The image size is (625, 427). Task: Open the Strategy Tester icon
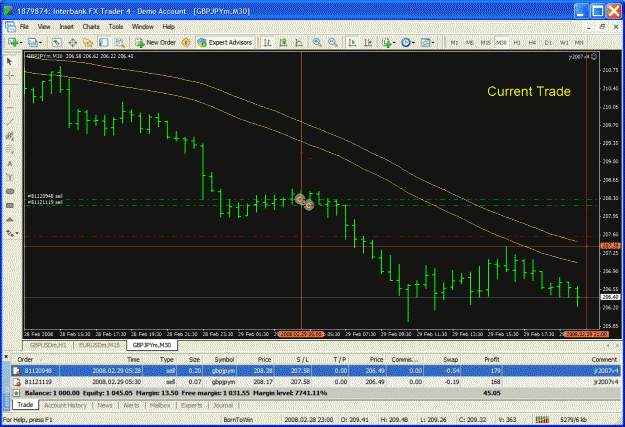coord(119,42)
